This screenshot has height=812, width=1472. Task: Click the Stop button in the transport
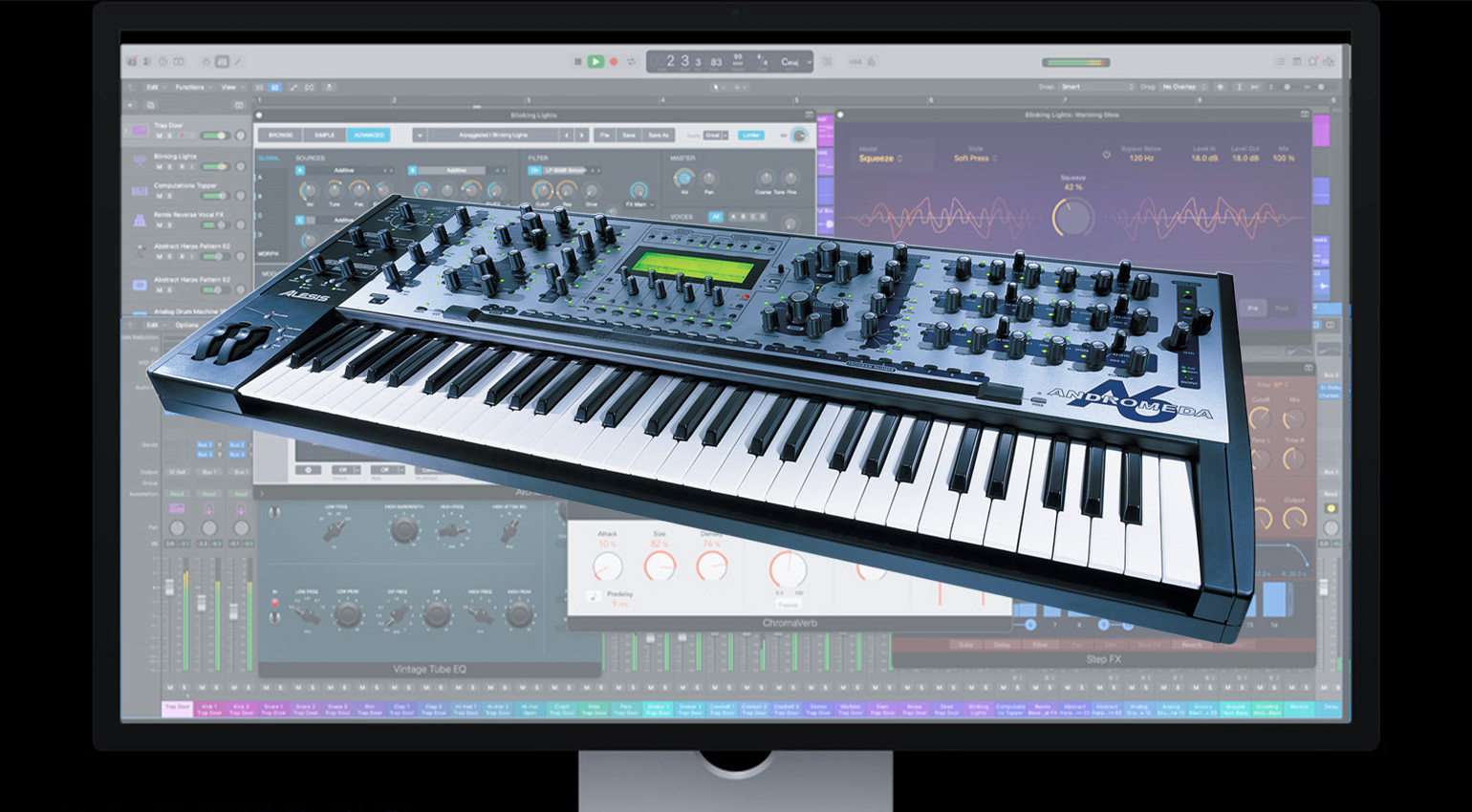(577, 61)
